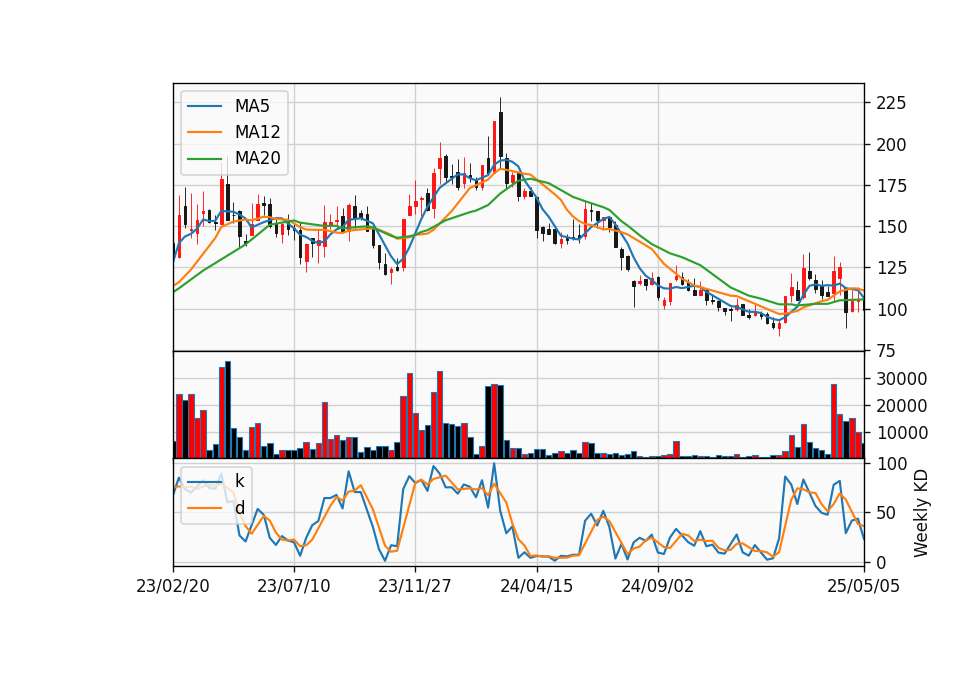This screenshot has width=960, height=690.
Task: Click the 75 price axis tick
Action: point(887,351)
